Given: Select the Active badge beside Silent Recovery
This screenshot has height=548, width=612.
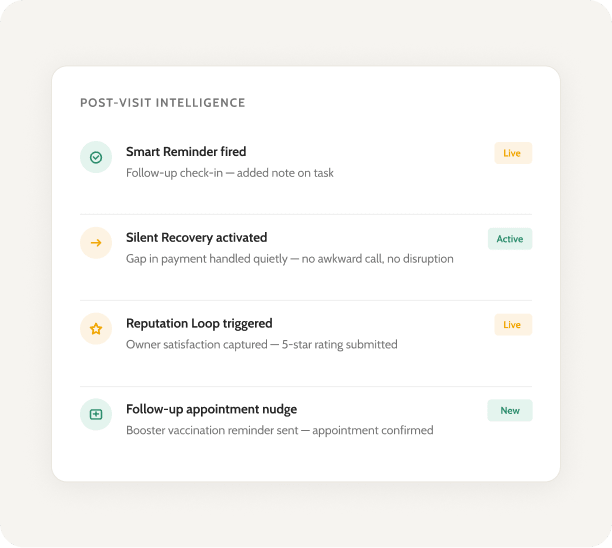Looking at the screenshot, I should 510,238.
